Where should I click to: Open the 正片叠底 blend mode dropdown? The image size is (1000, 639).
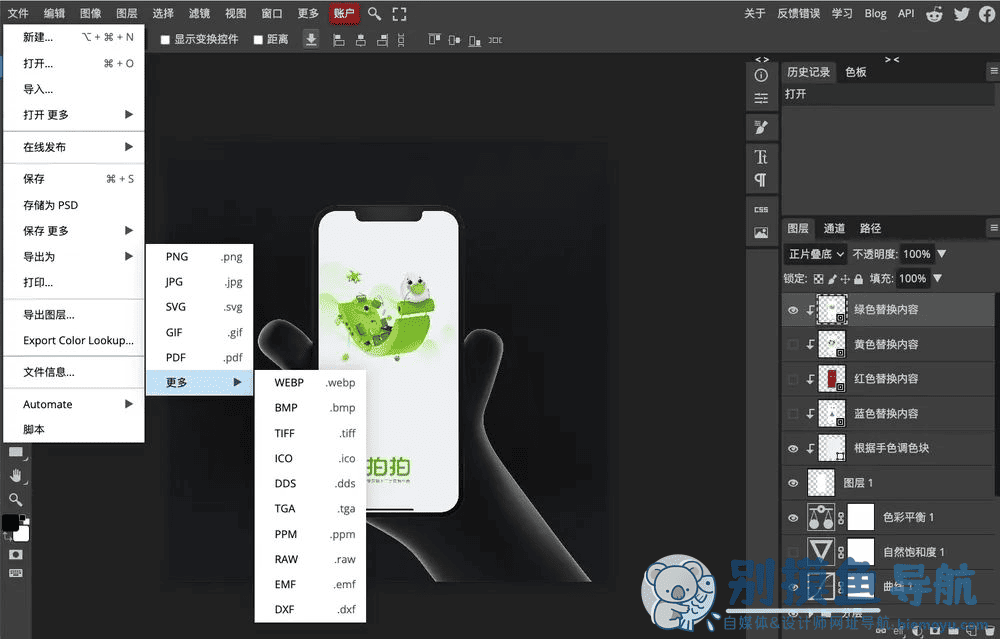click(816, 254)
